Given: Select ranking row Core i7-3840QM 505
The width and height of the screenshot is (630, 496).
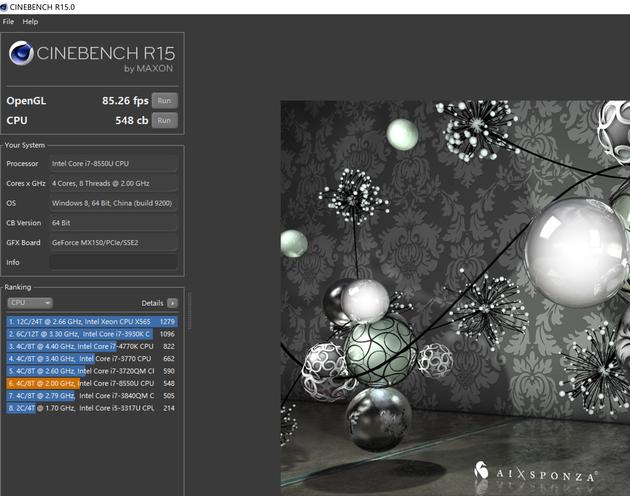Looking at the screenshot, I should (92, 396).
